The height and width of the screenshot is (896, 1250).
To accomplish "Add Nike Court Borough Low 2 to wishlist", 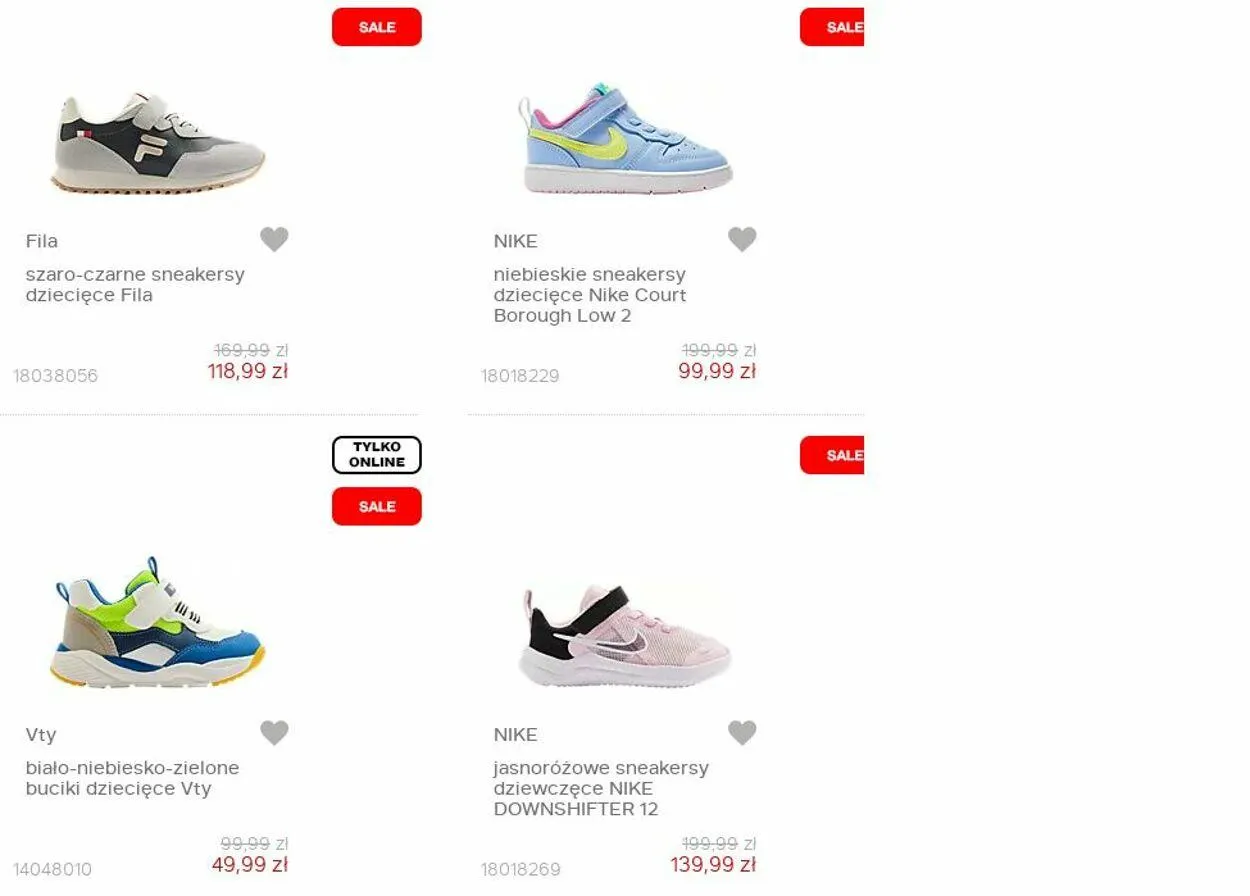I will click(x=742, y=239).
